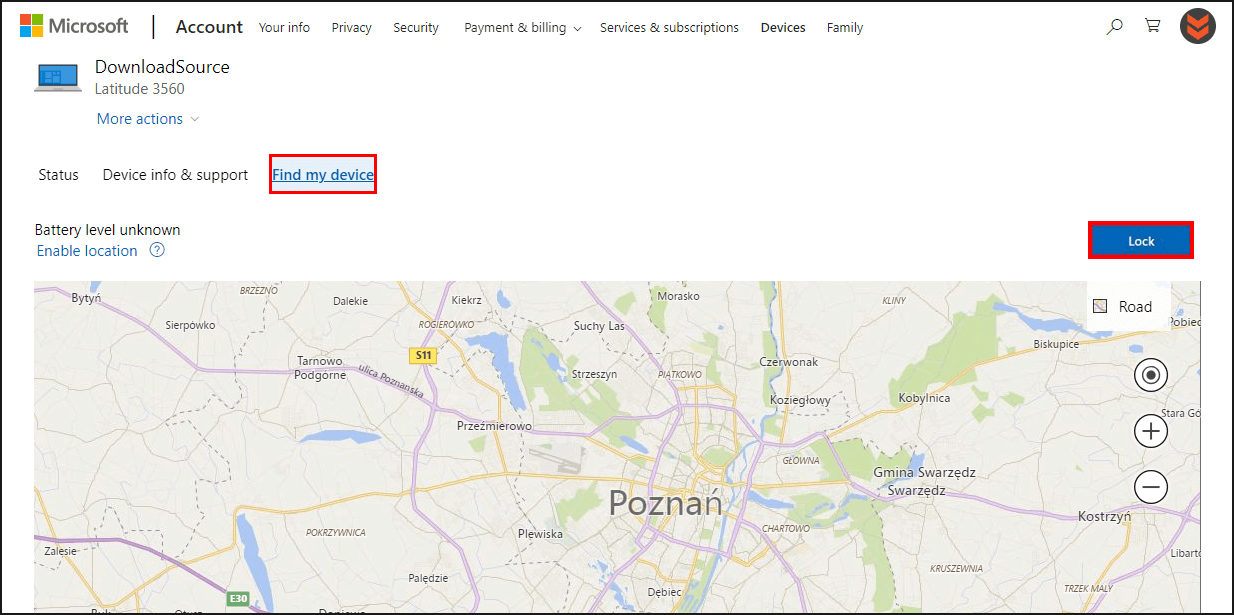Open the account profile avatar
The width and height of the screenshot is (1234, 615).
pos(1198,27)
